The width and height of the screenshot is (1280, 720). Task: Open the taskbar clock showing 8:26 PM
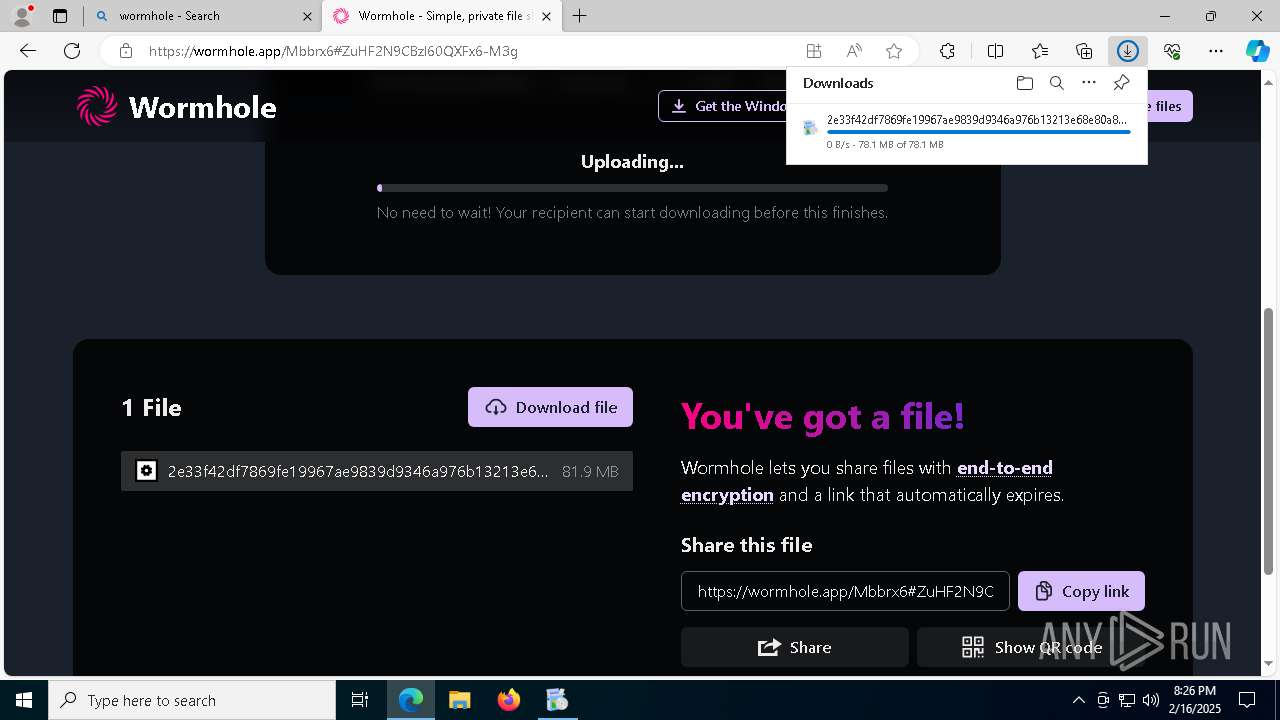tap(1194, 700)
